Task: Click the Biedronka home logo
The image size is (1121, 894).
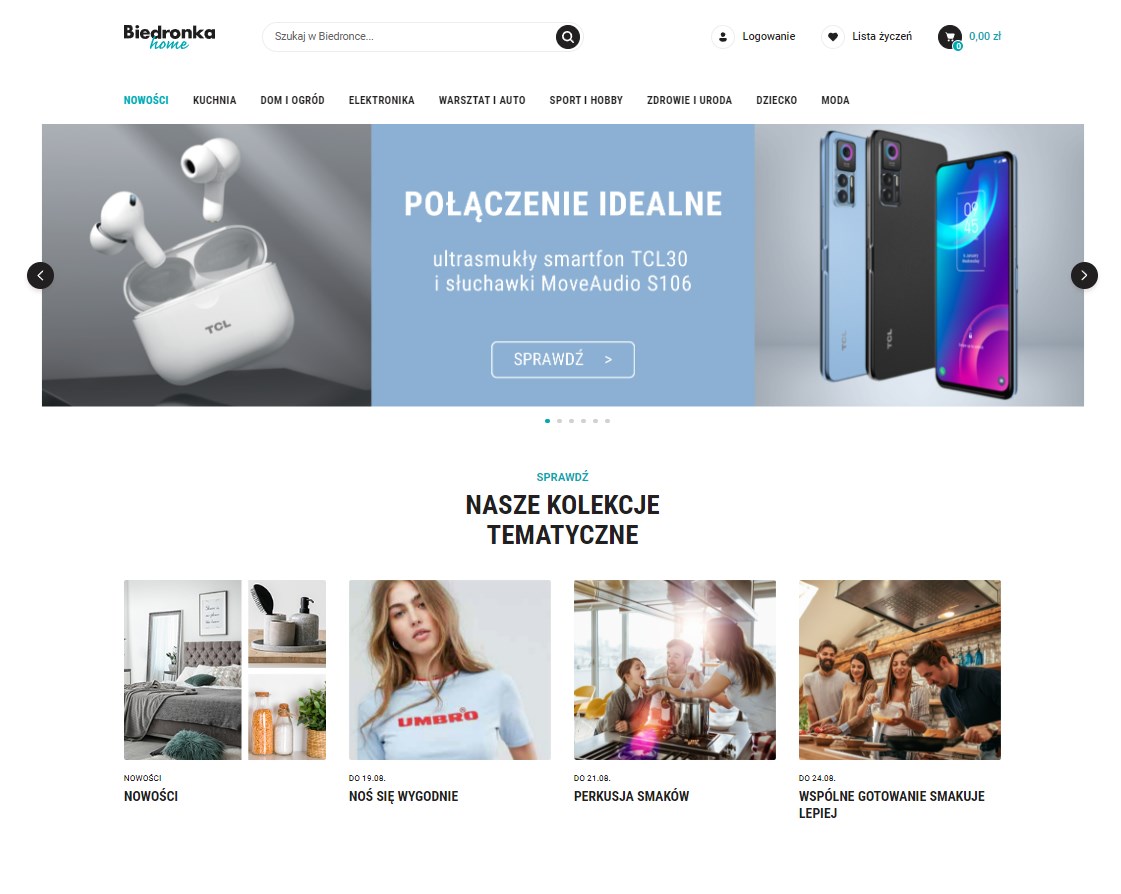Action: 169,36
